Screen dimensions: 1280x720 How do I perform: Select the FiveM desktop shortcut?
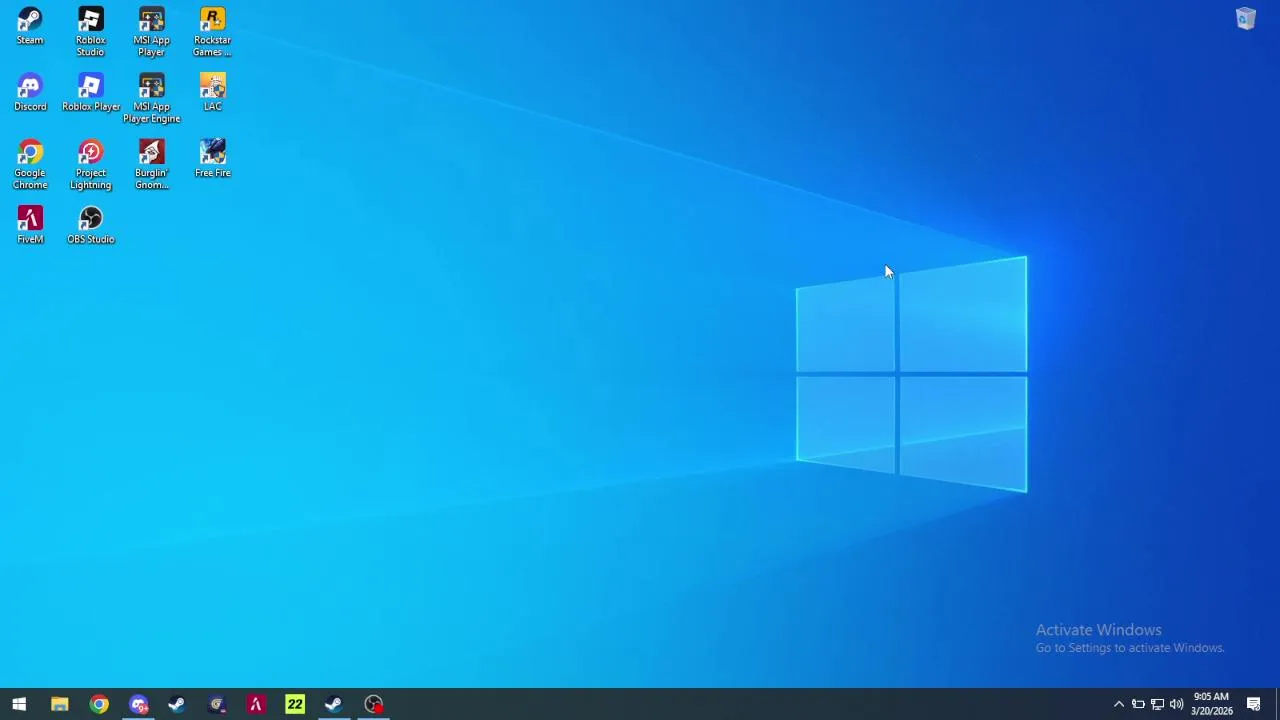click(30, 225)
